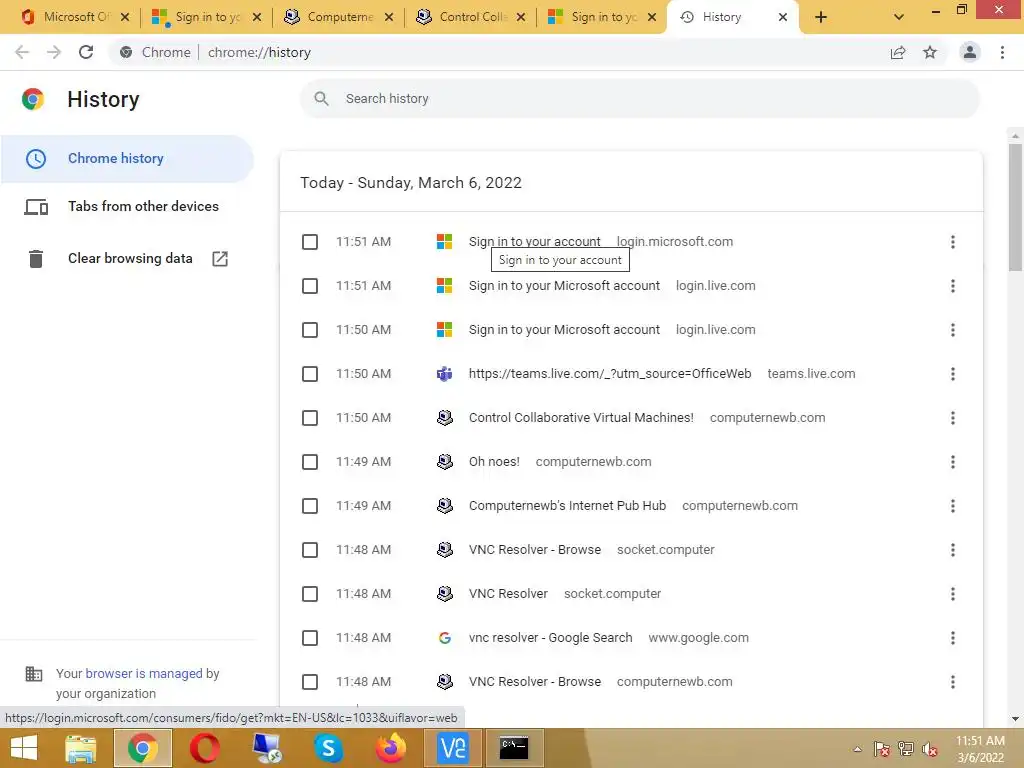Close the History tab
1024x768 pixels.
tap(782, 17)
